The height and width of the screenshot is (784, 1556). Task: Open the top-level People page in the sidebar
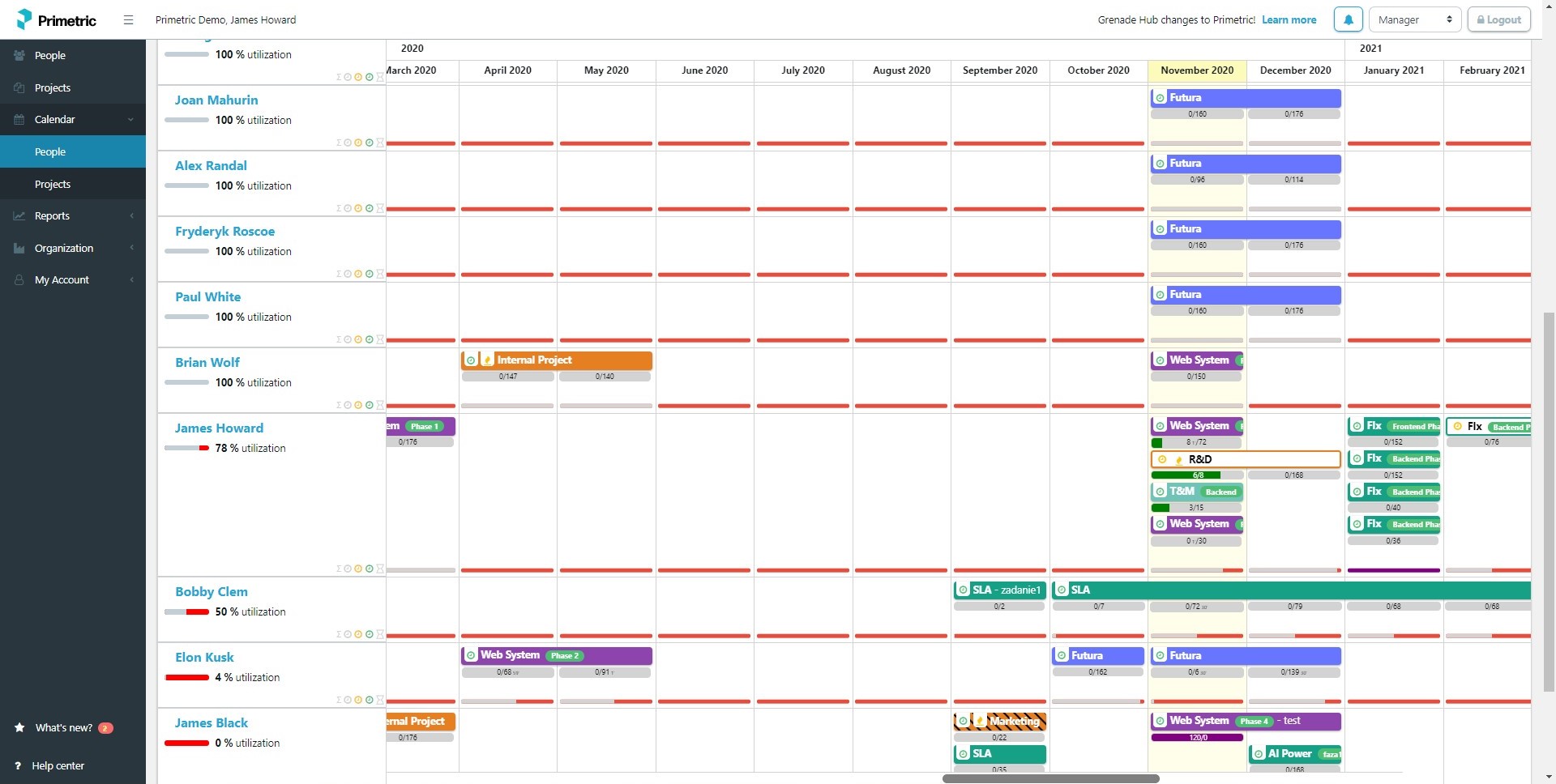point(73,56)
